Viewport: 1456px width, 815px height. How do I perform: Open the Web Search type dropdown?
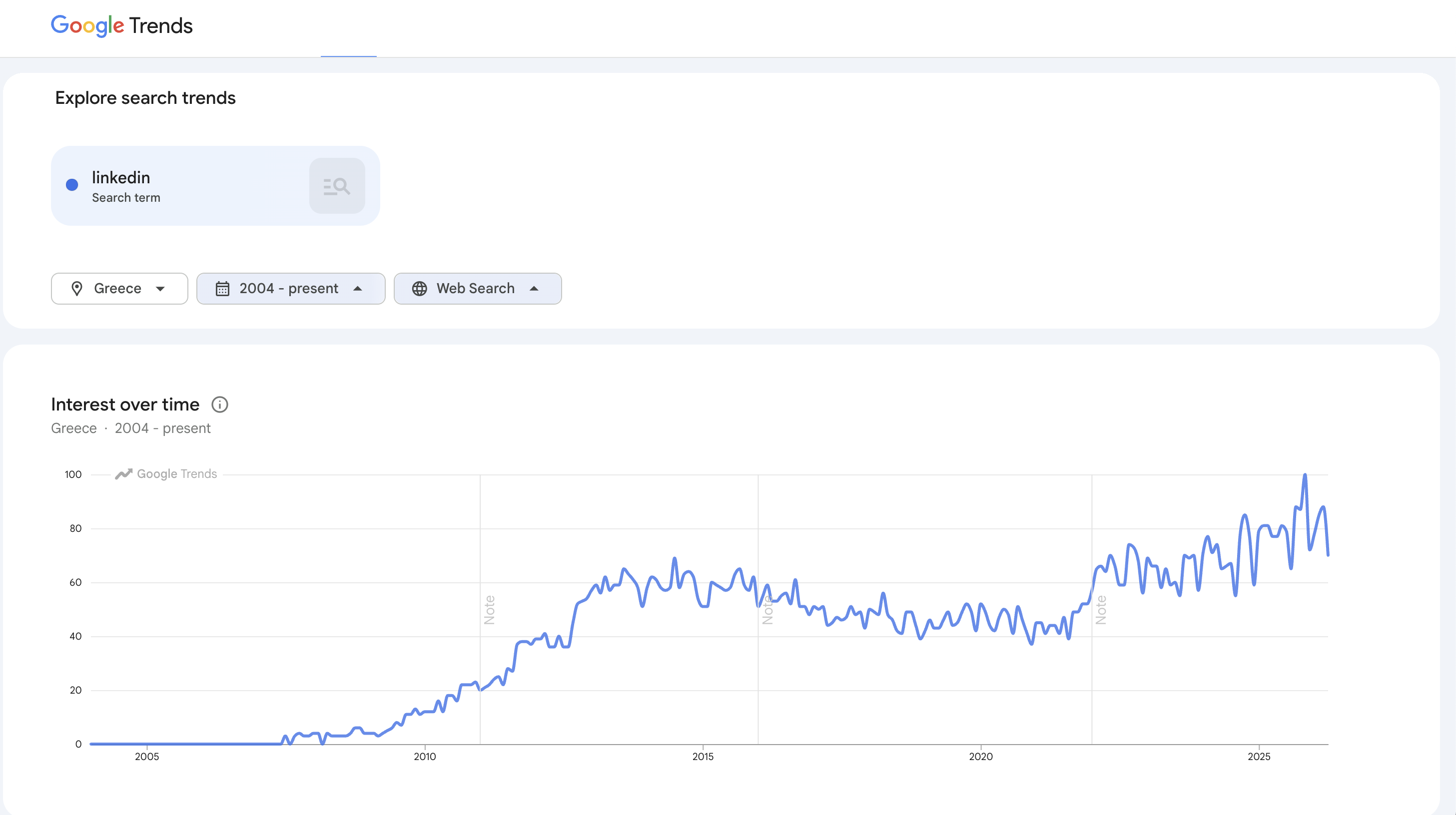[x=478, y=289]
